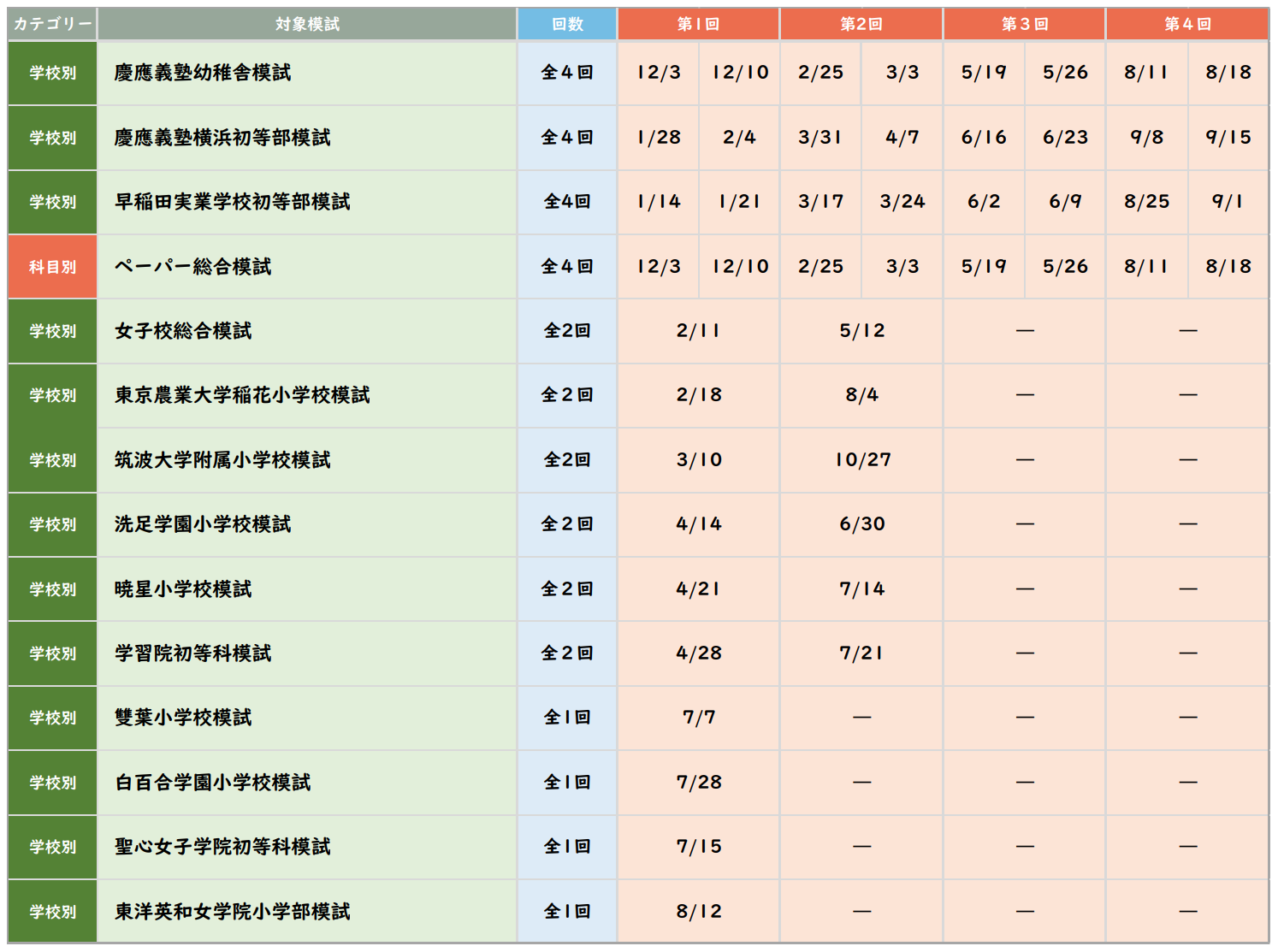
Task: Select date 6/23 in 慶應義塾横浜初等部模試 row
Action: pos(1065,137)
